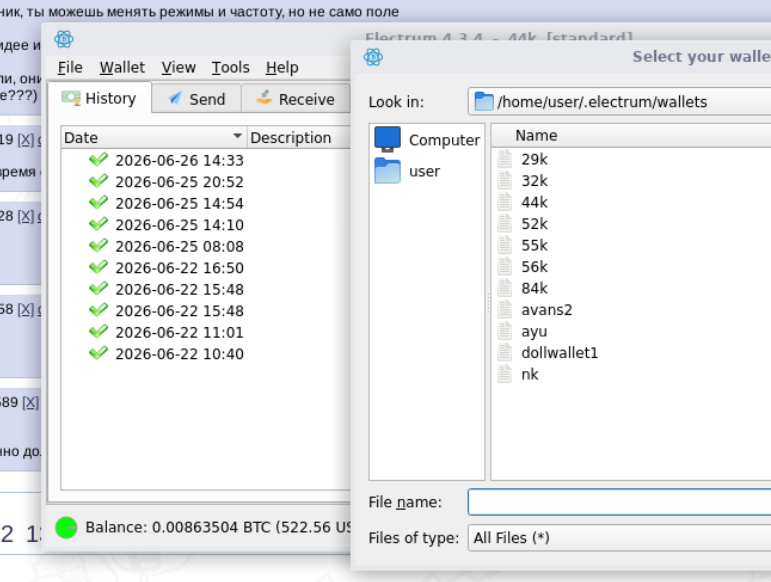This screenshot has width=771, height=582.
Task: Select wallet file ayu
Action: point(534,331)
